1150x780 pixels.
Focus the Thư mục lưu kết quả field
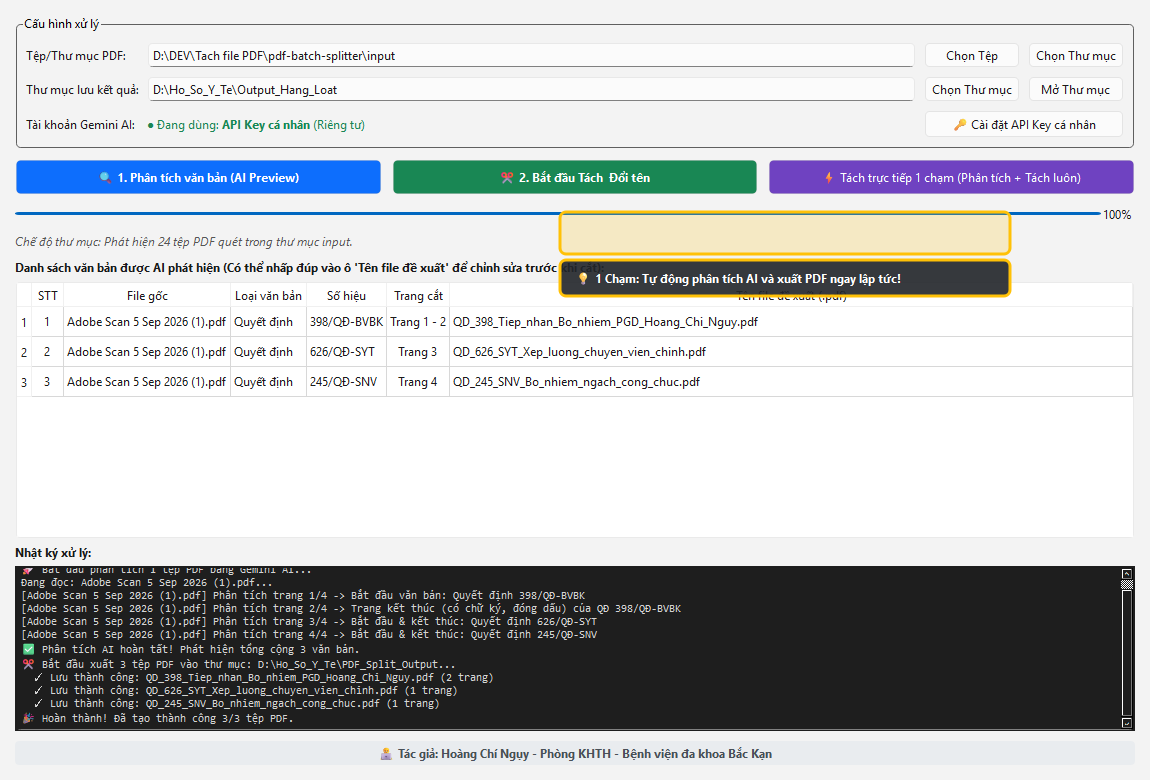(531, 89)
